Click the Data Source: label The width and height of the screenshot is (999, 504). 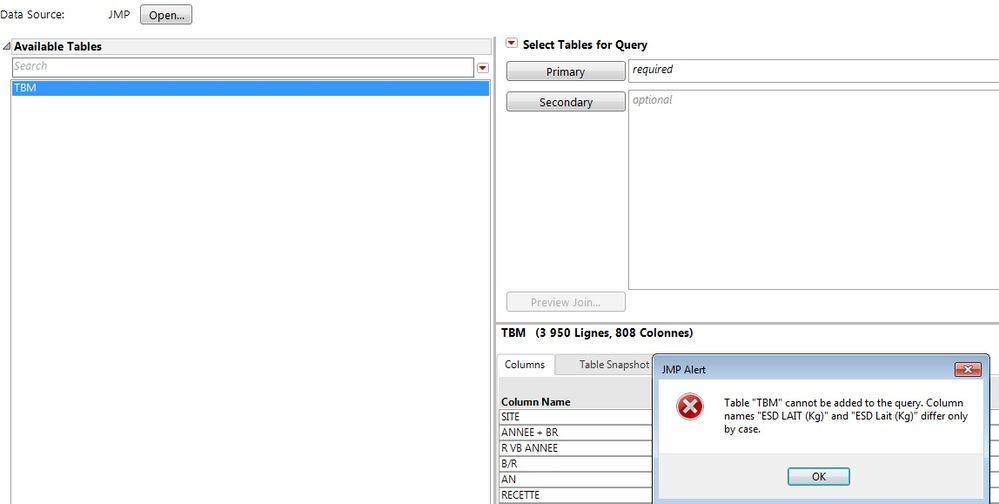click(32, 14)
